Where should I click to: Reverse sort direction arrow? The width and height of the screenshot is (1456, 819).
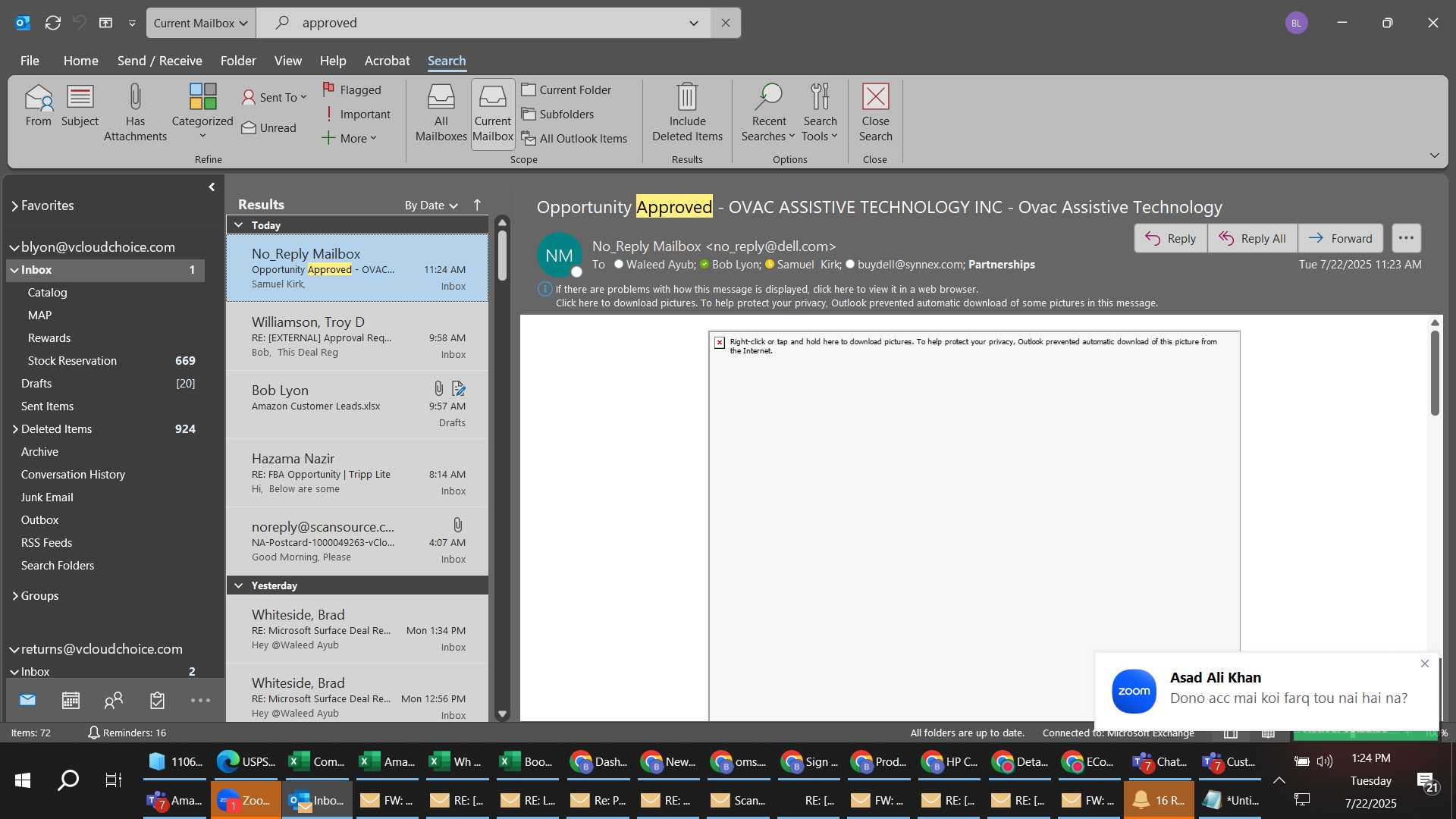477,205
